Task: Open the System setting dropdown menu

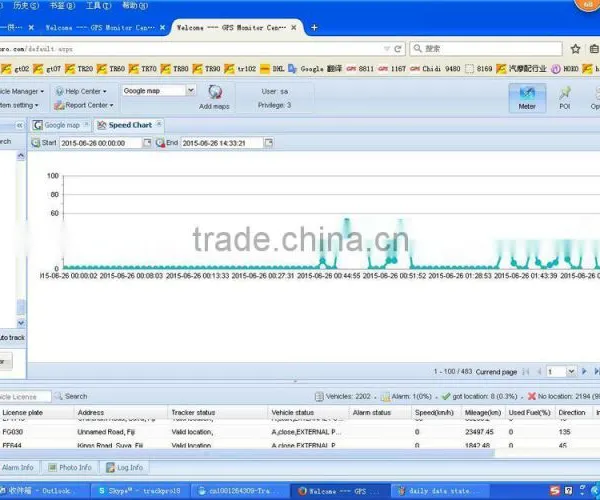Action: pos(20,105)
